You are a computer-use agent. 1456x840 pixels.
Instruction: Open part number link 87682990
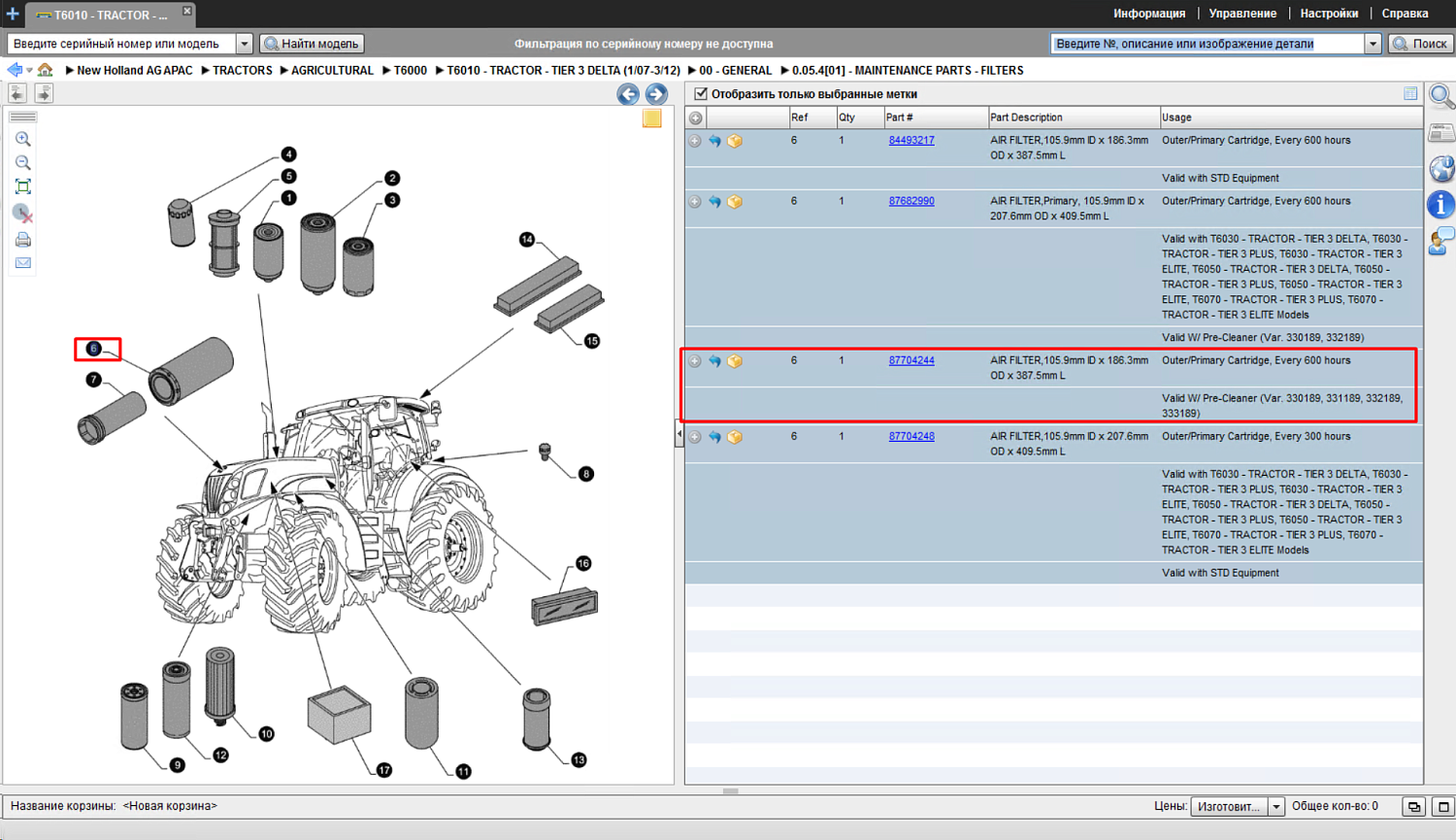pos(911,201)
